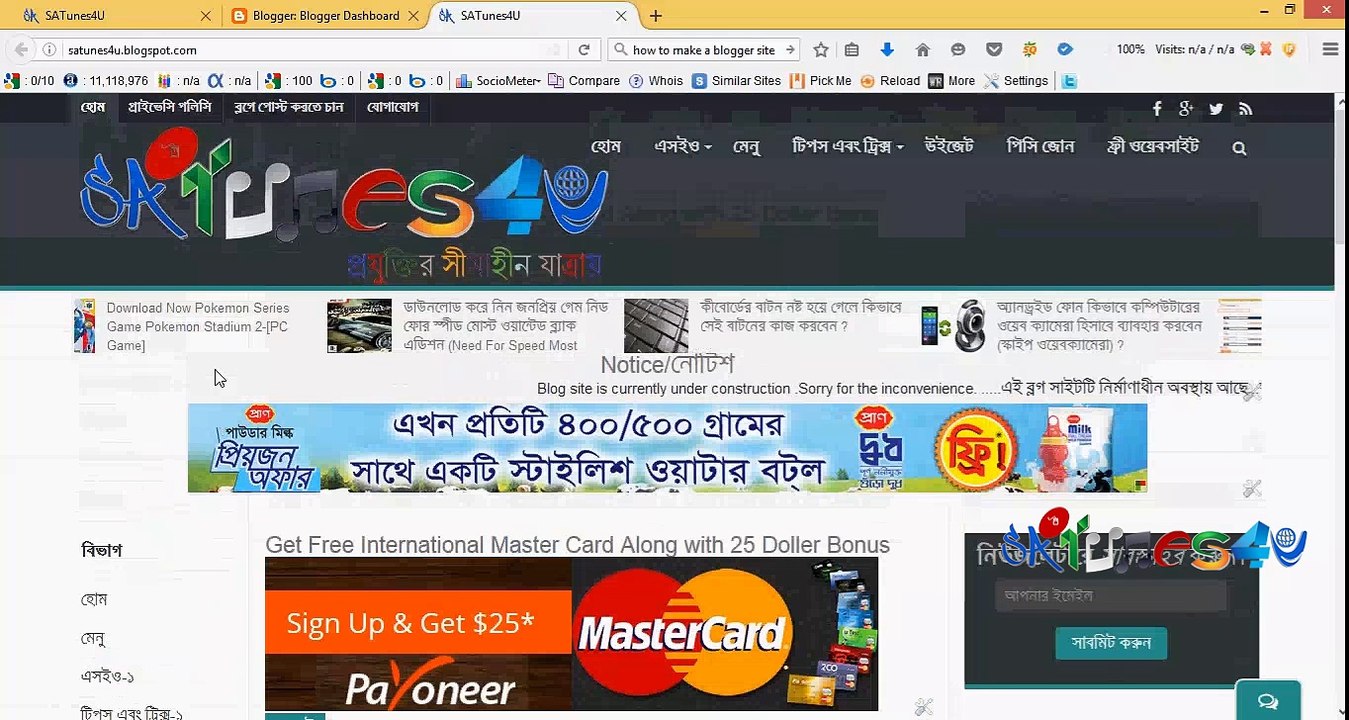Click Whois in the SEO toolbar
This screenshot has height=720, width=1349.
(x=656, y=81)
